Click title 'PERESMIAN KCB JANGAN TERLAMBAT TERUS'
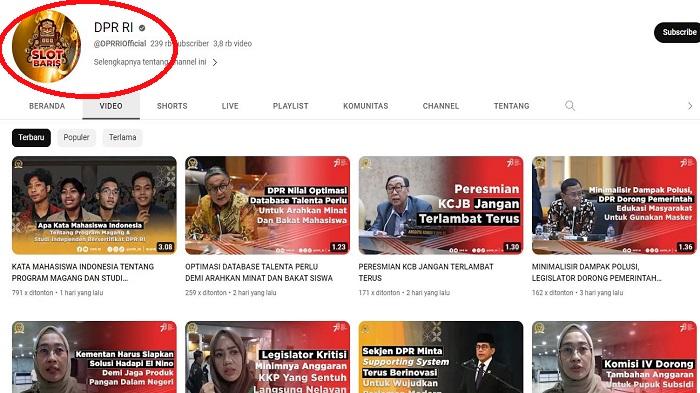Screen dimensions: 700x393 [x=426, y=272]
